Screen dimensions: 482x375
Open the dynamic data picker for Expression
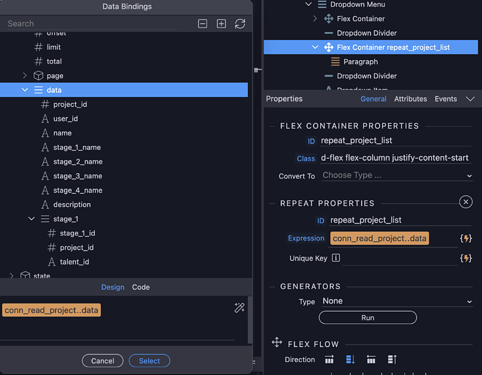(466, 238)
